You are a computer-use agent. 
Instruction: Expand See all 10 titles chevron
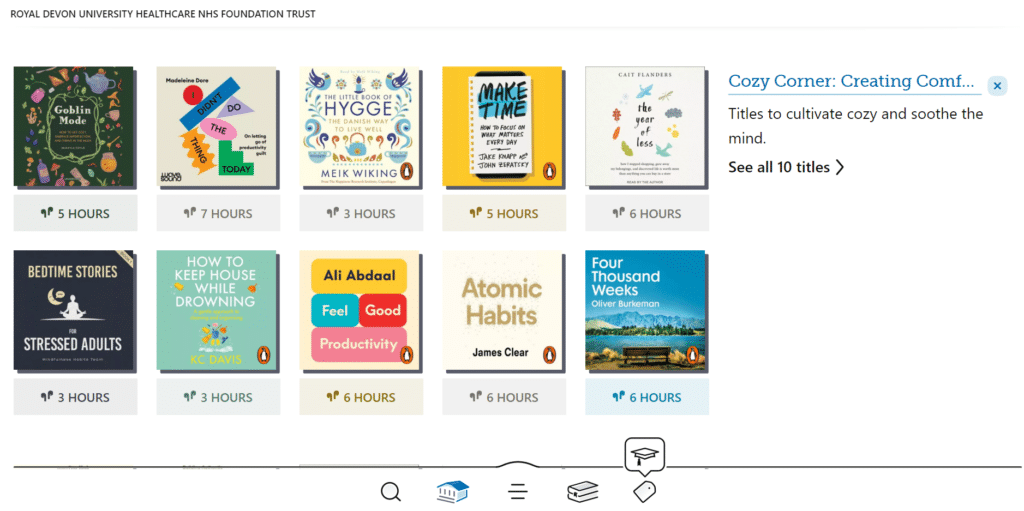click(786, 167)
